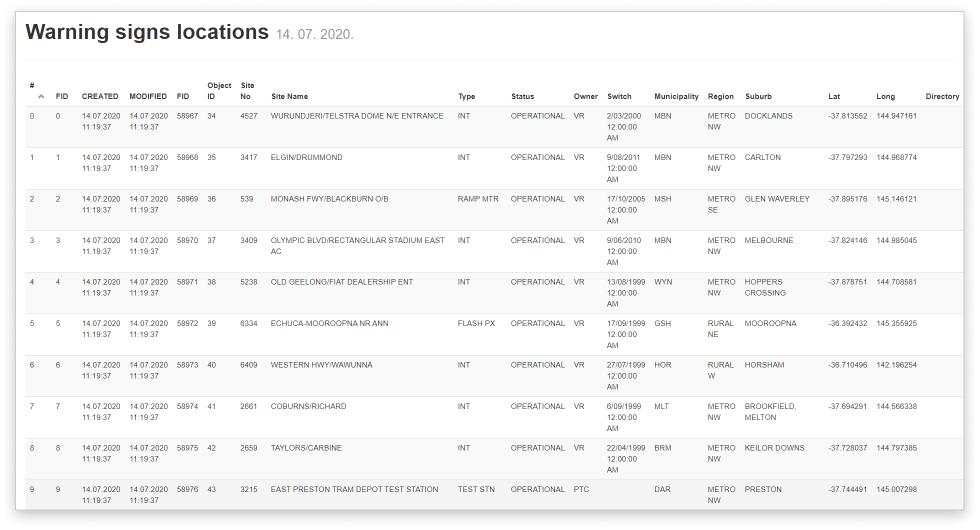
Task: Click municipality cell MLT
Action: [662, 406]
